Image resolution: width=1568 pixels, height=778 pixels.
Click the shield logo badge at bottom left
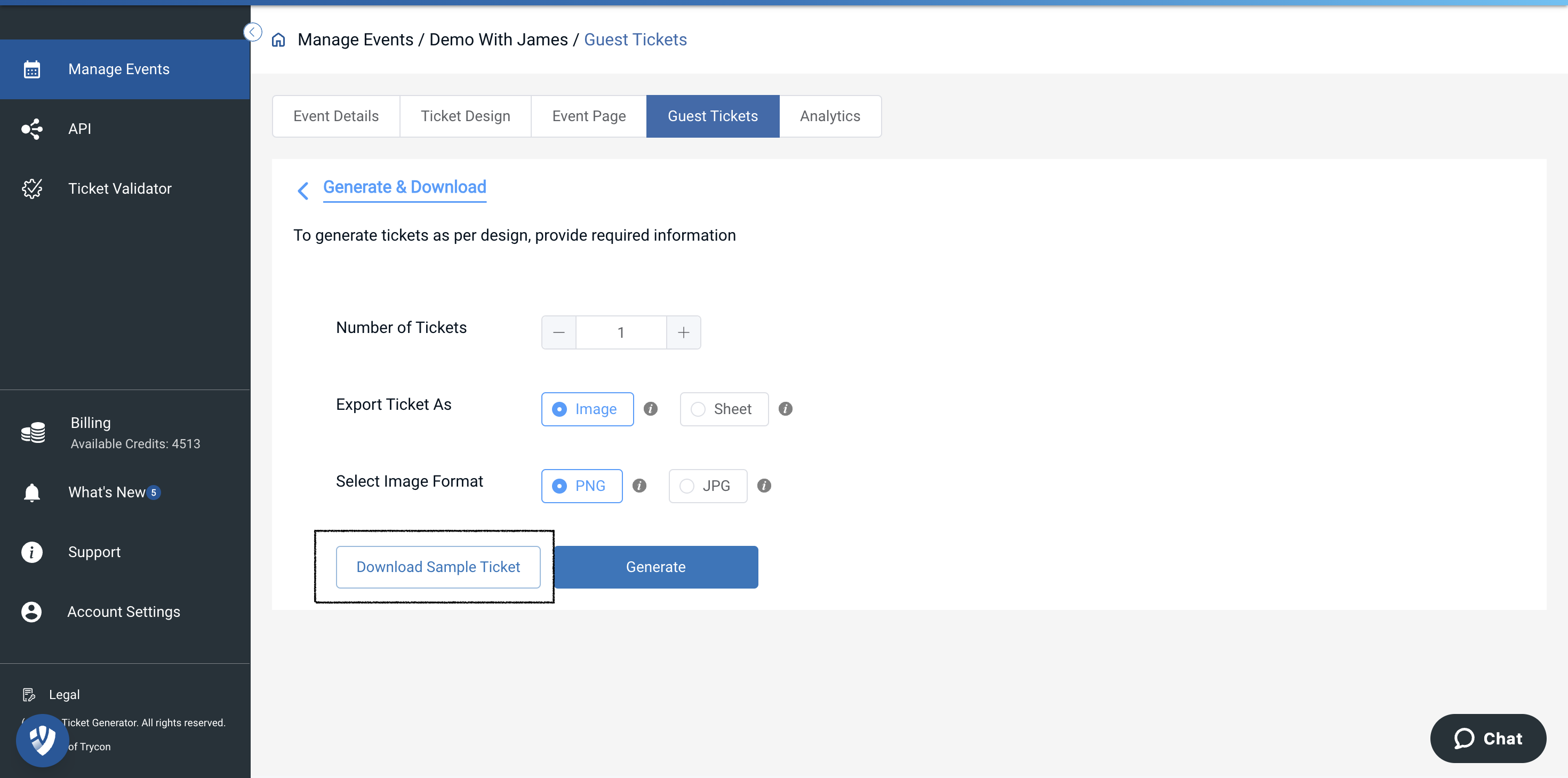pos(42,740)
